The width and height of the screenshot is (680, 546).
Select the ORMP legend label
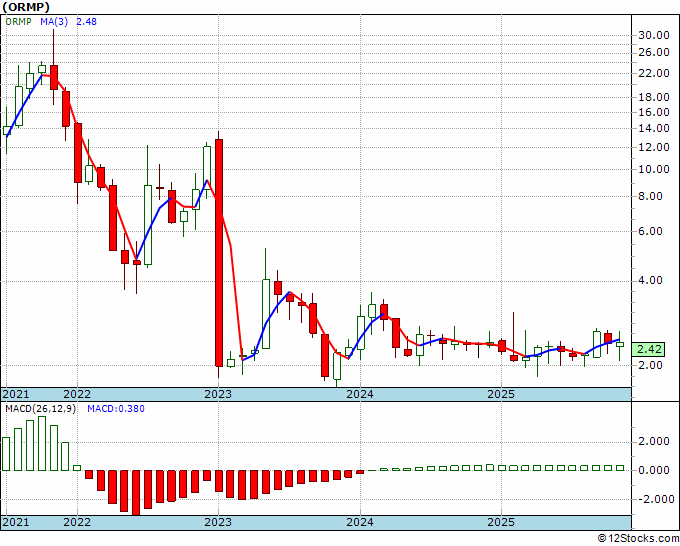click(18, 21)
